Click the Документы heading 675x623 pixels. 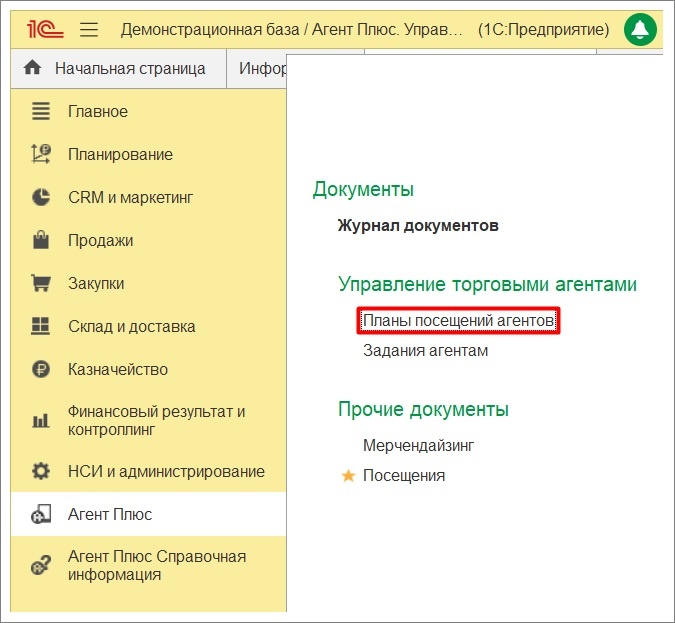coord(363,189)
